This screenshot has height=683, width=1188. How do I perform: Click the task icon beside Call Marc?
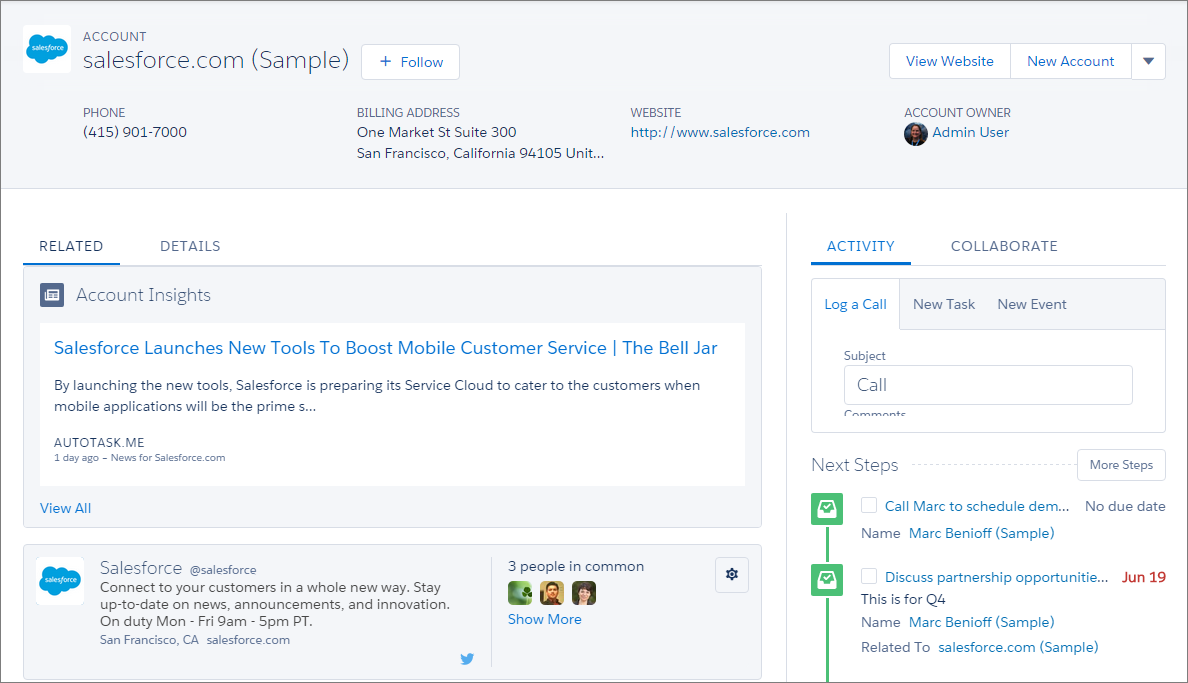click(x=827, y=509)
